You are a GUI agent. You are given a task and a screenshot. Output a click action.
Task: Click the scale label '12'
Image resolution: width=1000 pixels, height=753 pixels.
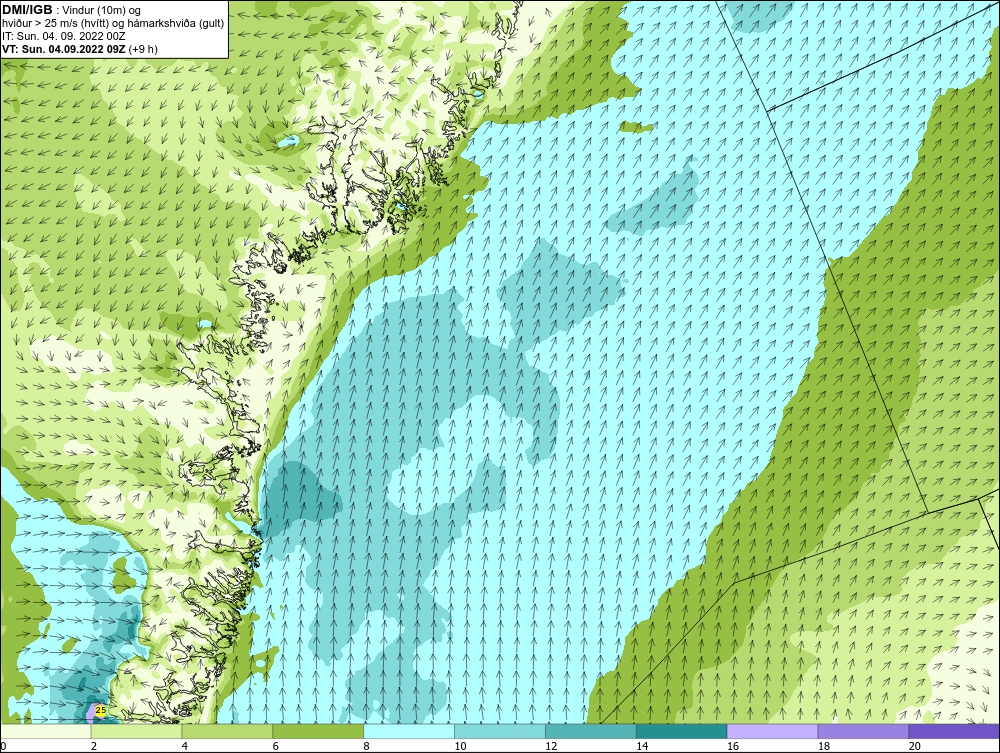coord(551,746)
